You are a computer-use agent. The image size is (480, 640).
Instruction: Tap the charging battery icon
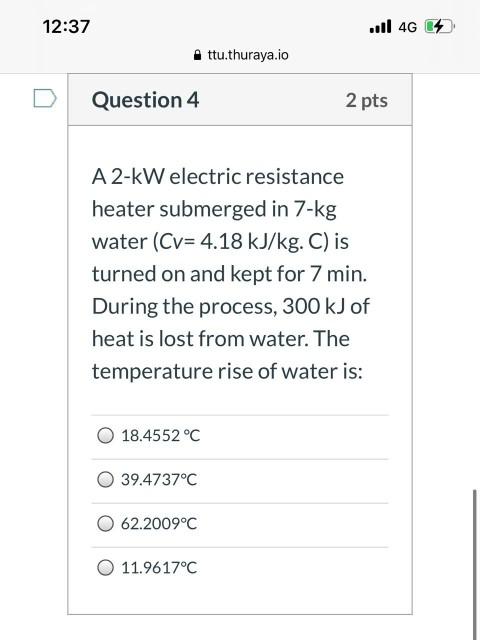(x=440, y=27)
